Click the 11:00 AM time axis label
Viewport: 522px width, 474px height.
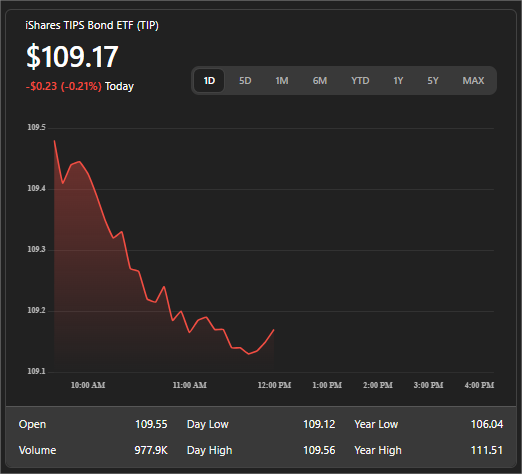coord(190,385)
